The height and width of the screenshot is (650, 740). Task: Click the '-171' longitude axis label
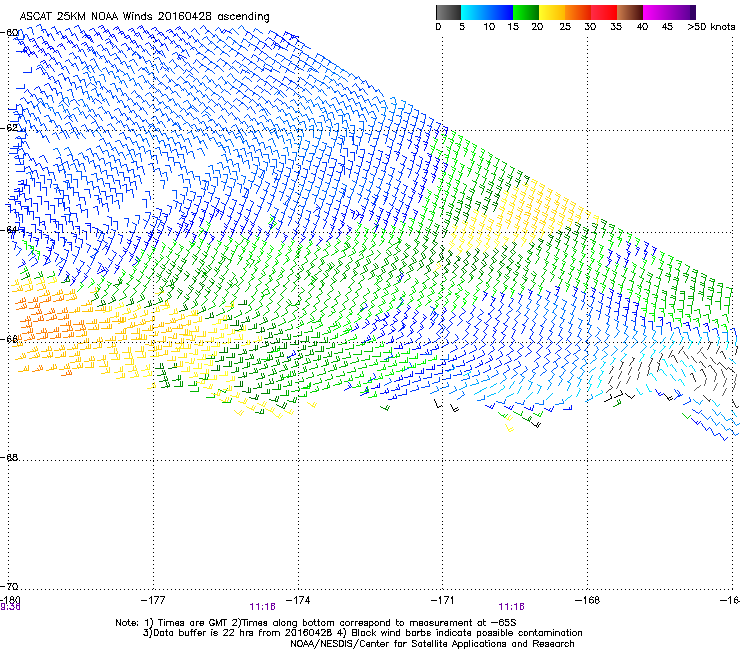pos(442,600)
